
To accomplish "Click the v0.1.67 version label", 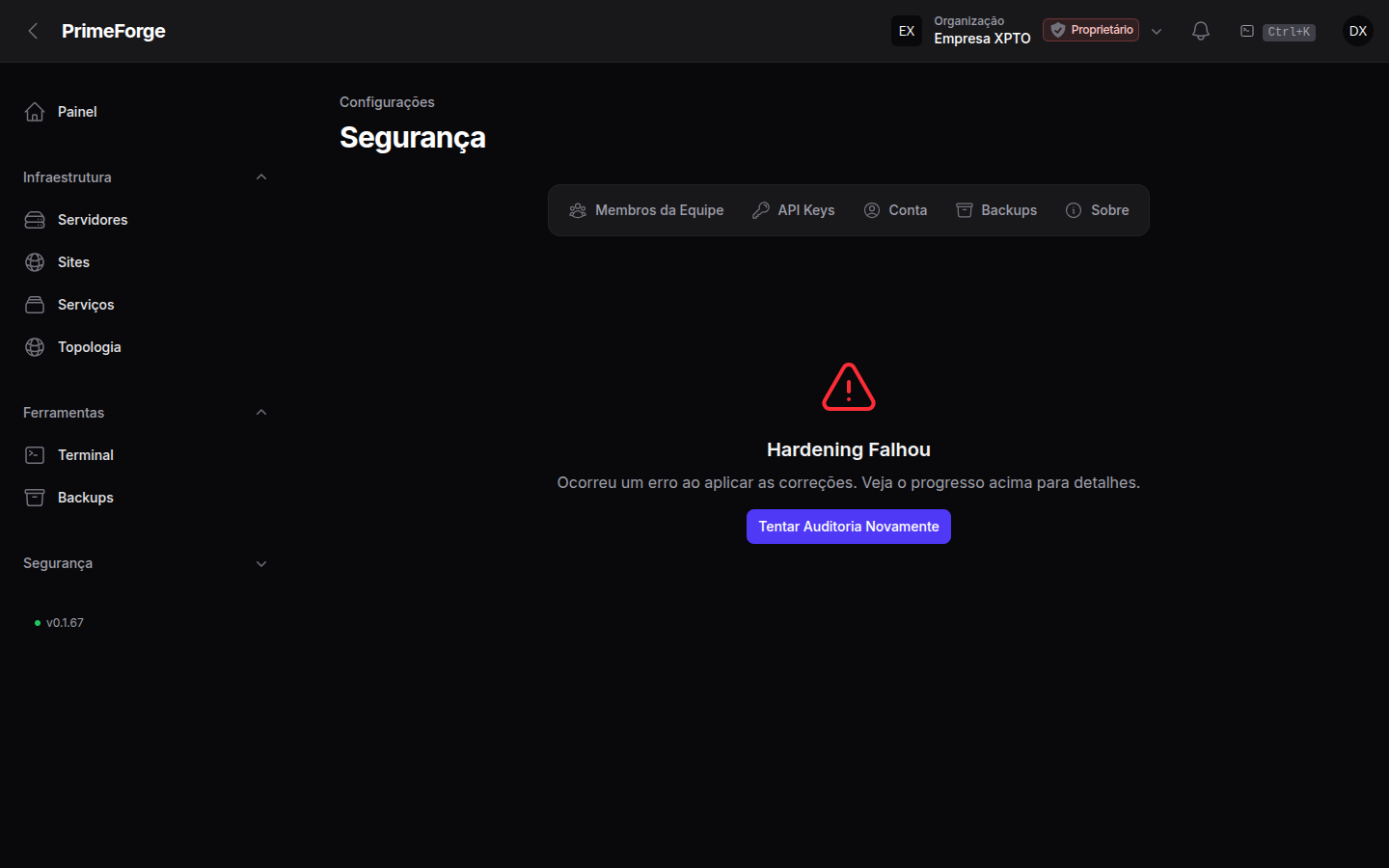I will (65, 623).
